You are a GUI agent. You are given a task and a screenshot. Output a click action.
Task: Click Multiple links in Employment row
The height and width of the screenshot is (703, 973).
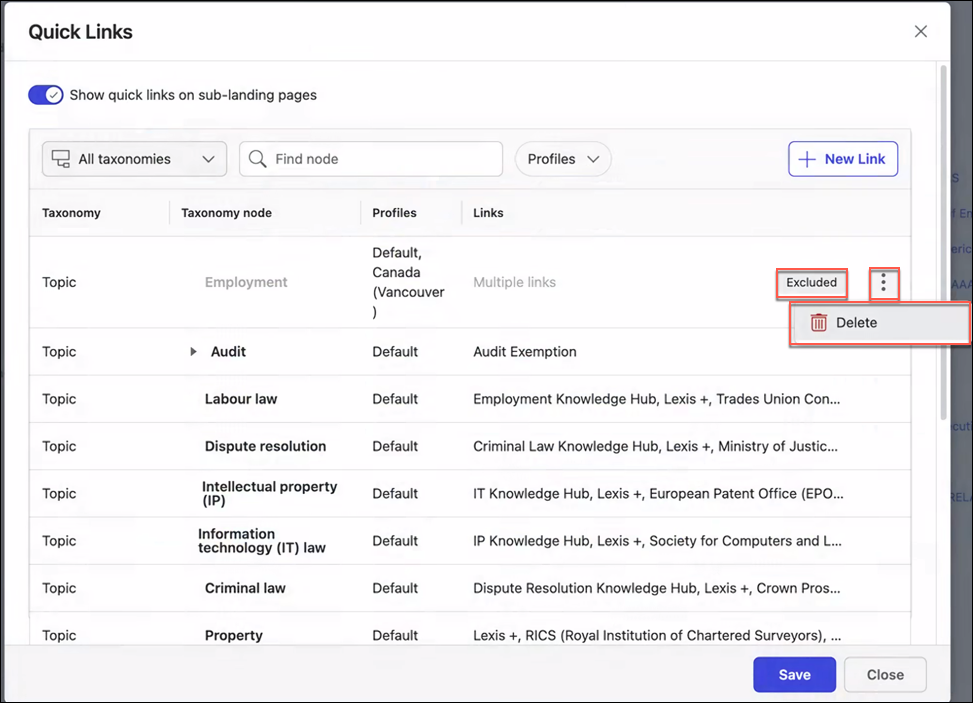click(514, 282)
